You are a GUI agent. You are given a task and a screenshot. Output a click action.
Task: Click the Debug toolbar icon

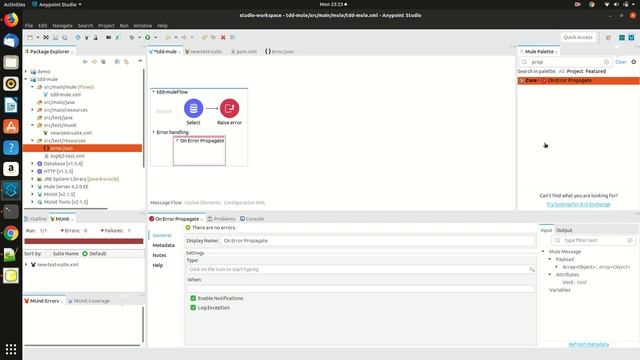131,38
